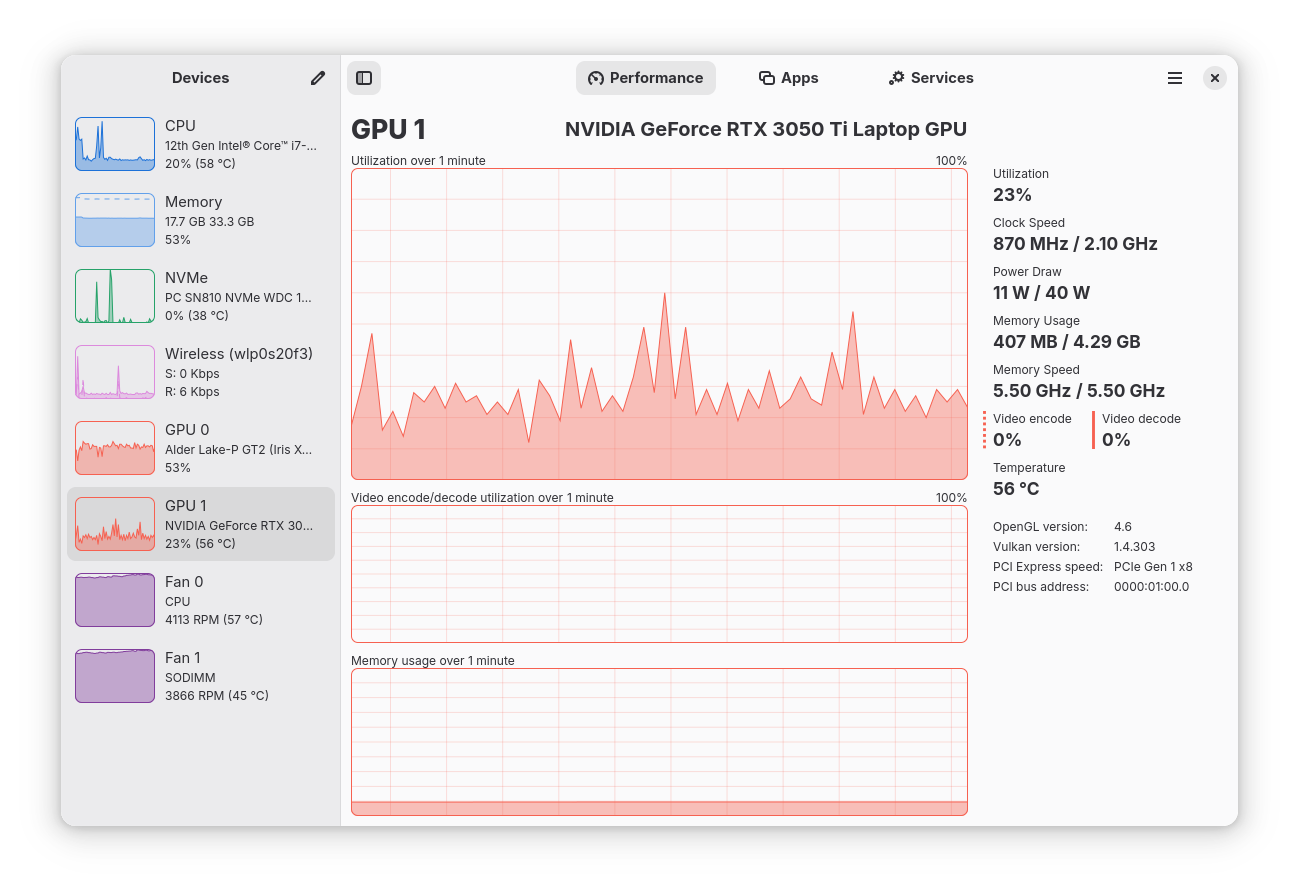Screen dimensions: 1299x893
Task: Select the highlighted GPU 1 entry
Action: click(200, 523)
